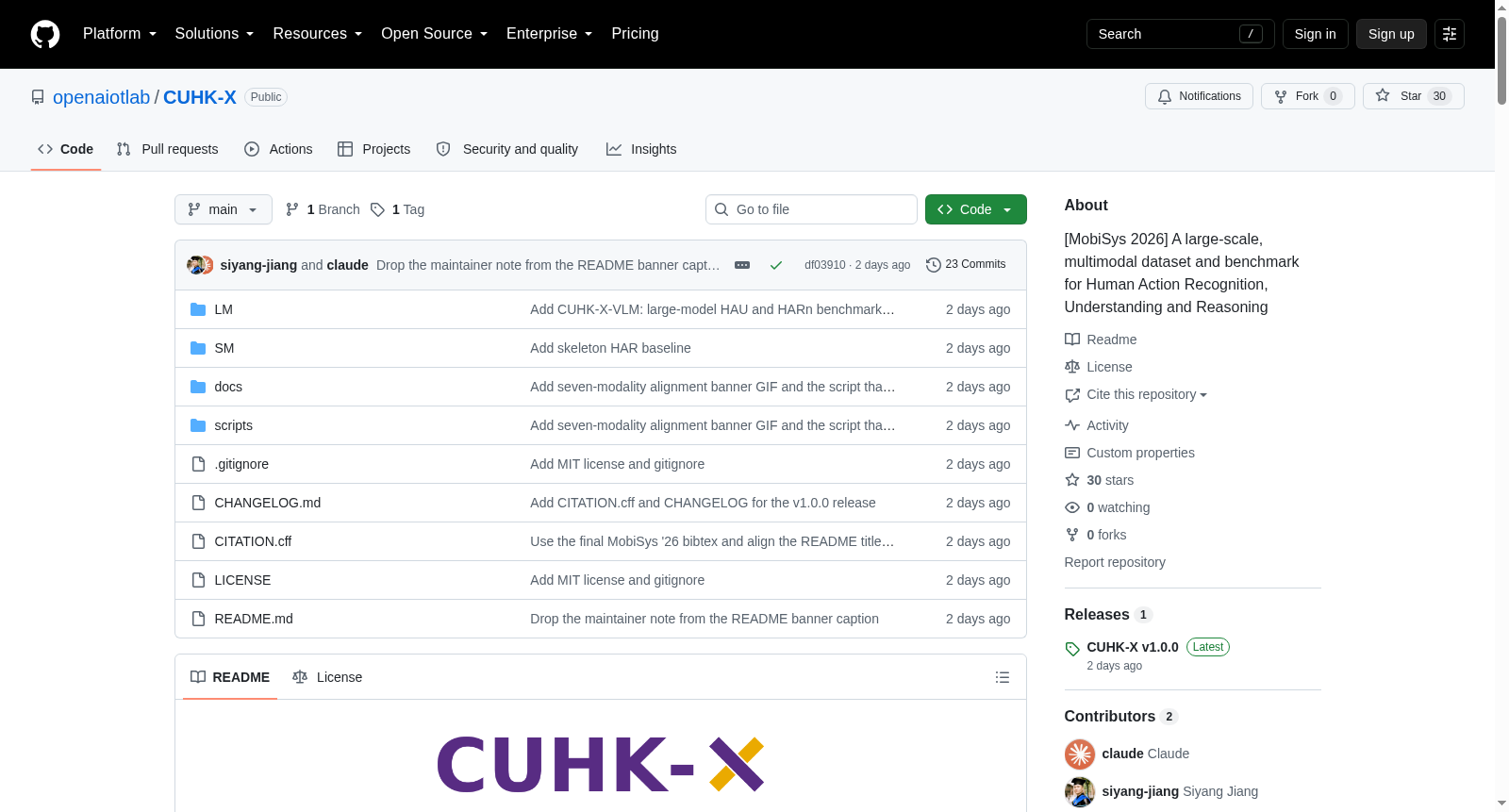The image size is (1509, 812).
Task: Click the Custom properties note icon
Action: (1072, 453)
